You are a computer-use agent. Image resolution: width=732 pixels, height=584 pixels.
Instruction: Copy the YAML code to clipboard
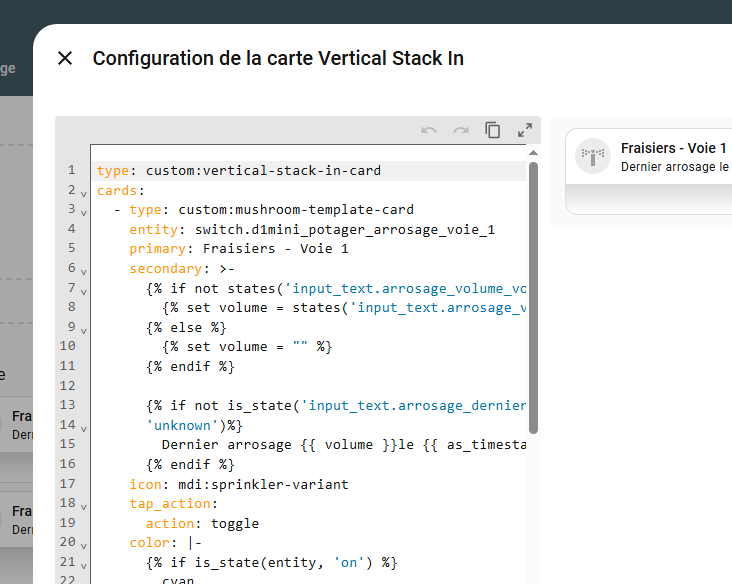tap(492, 130)
